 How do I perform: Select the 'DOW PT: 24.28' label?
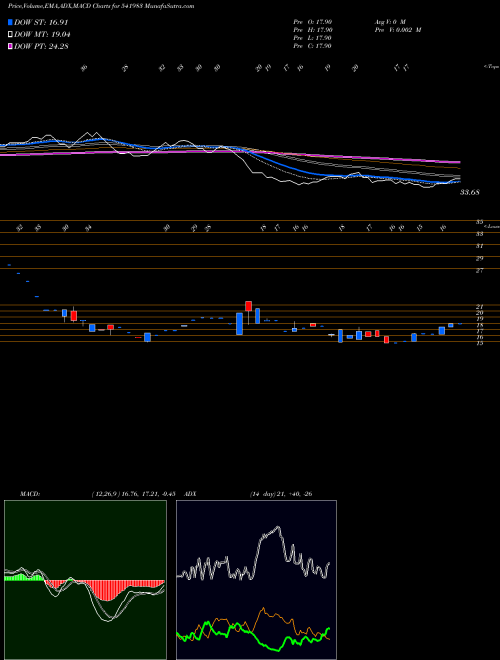coord(41,46)
